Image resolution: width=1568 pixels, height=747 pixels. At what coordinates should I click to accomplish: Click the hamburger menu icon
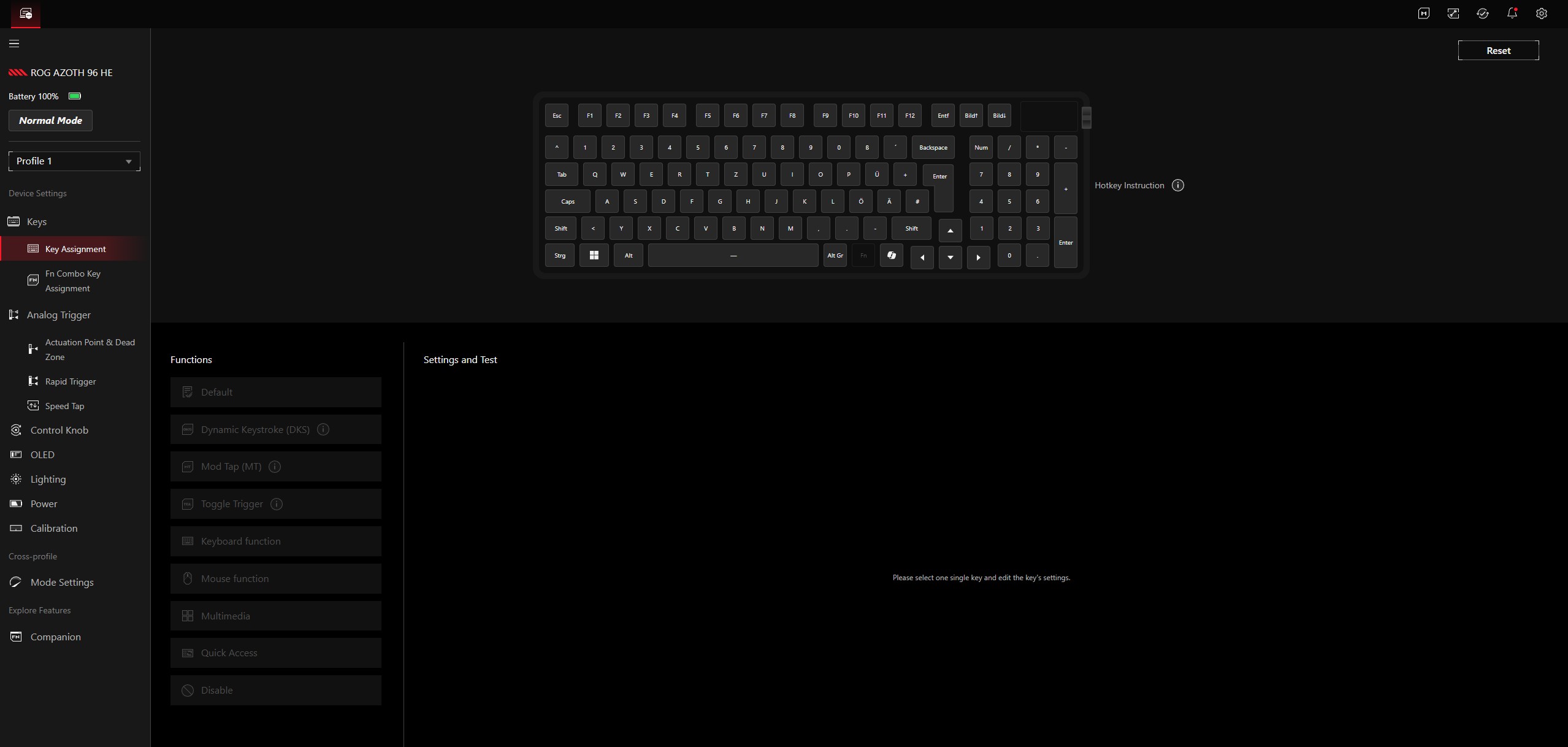tap(14, 44)
